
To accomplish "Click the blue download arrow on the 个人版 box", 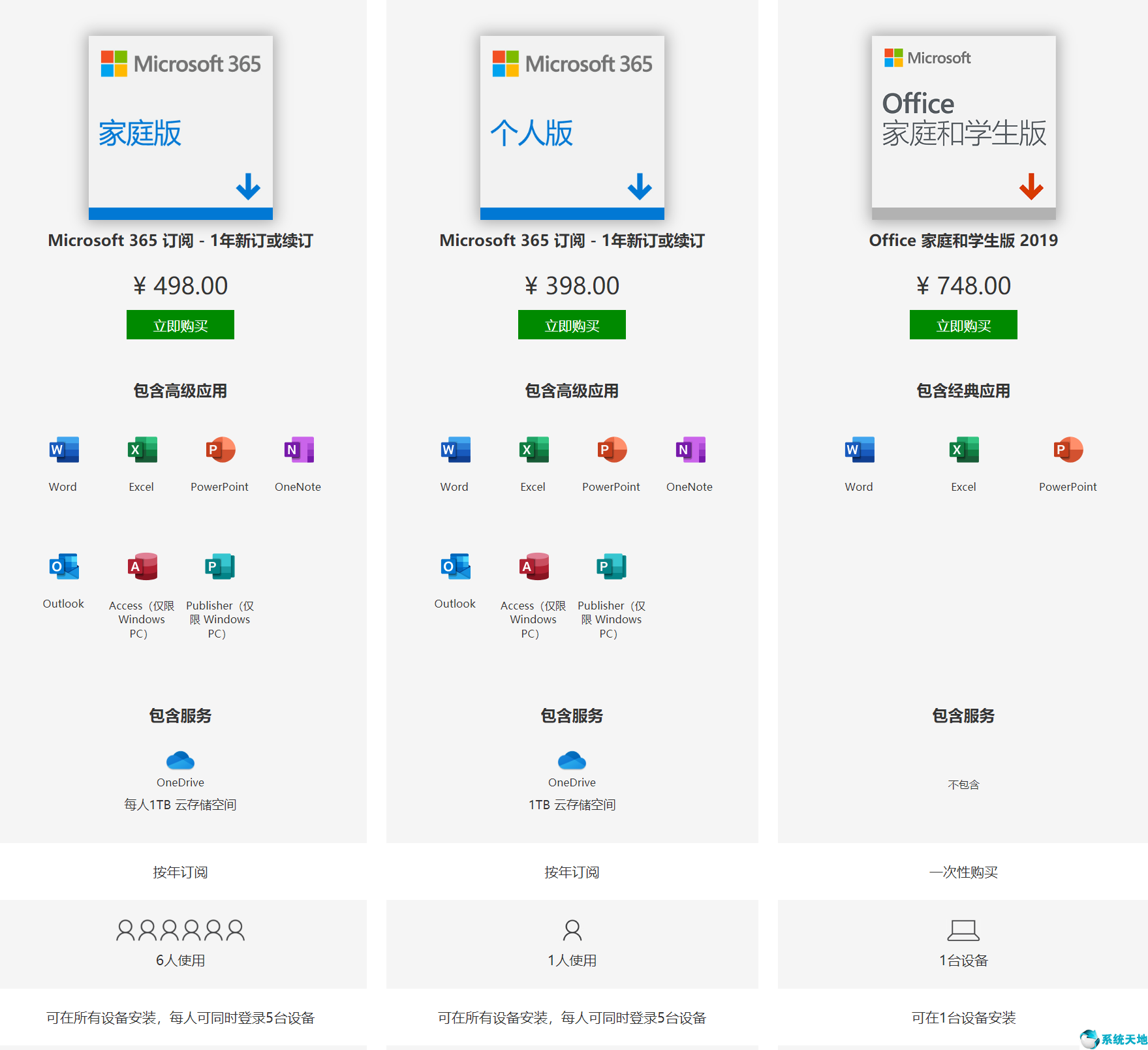I will click(640, 187).
